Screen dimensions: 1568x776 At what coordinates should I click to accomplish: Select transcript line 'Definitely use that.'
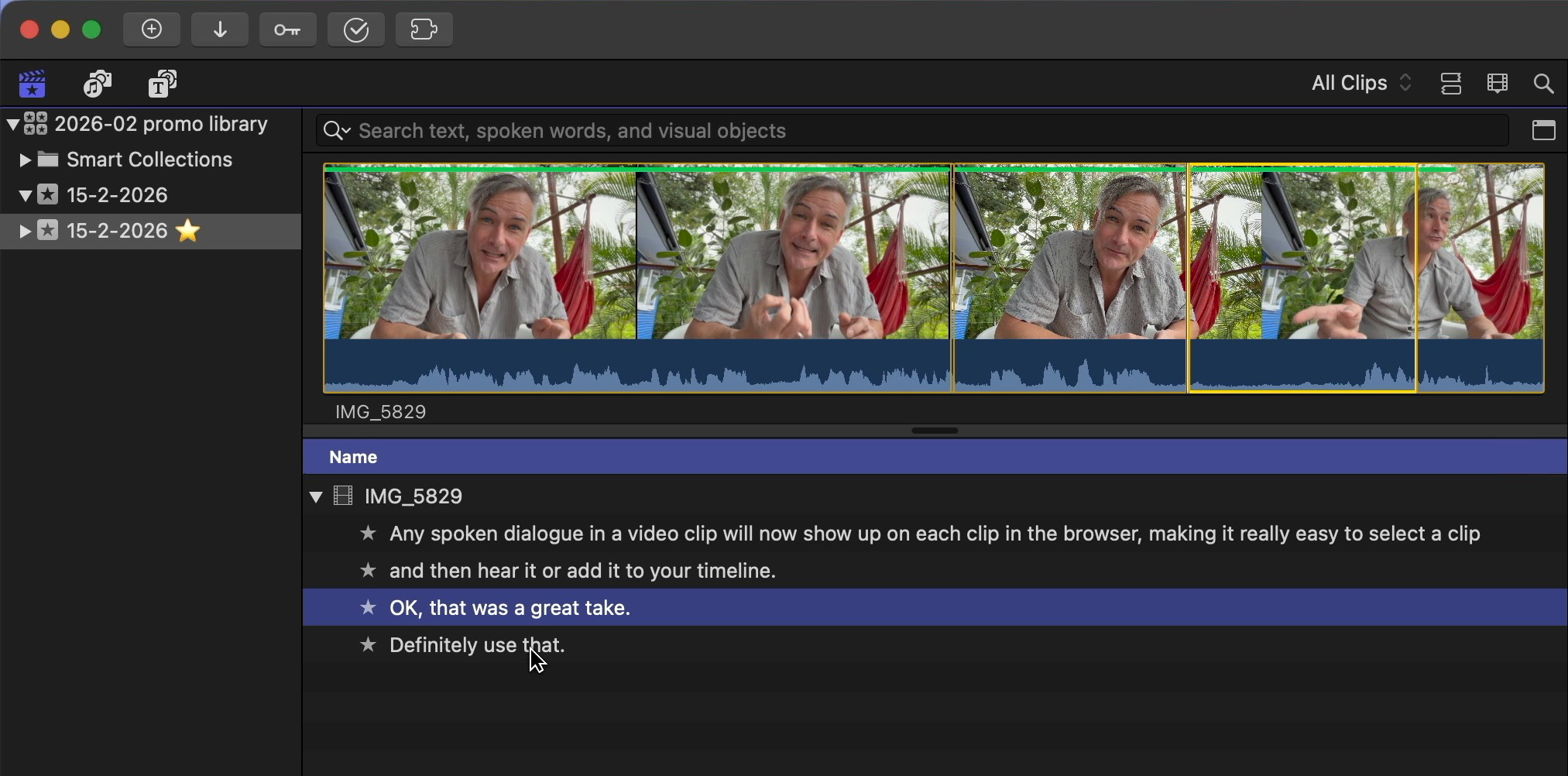476,645
